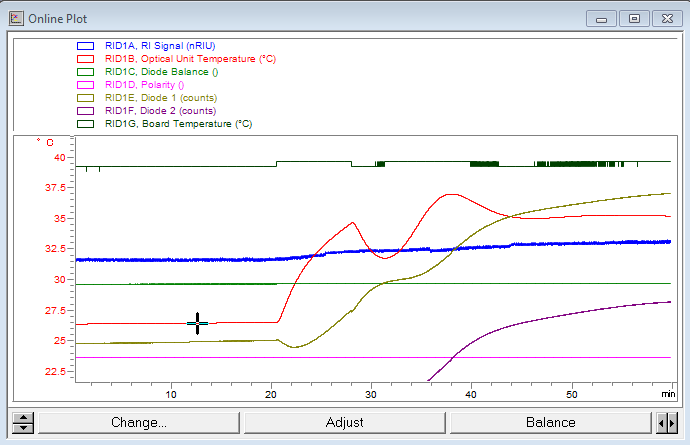Click the RID1C Diode Balance swatch
The width and height of the screenshot is (690, 445).
coord(85,72)
